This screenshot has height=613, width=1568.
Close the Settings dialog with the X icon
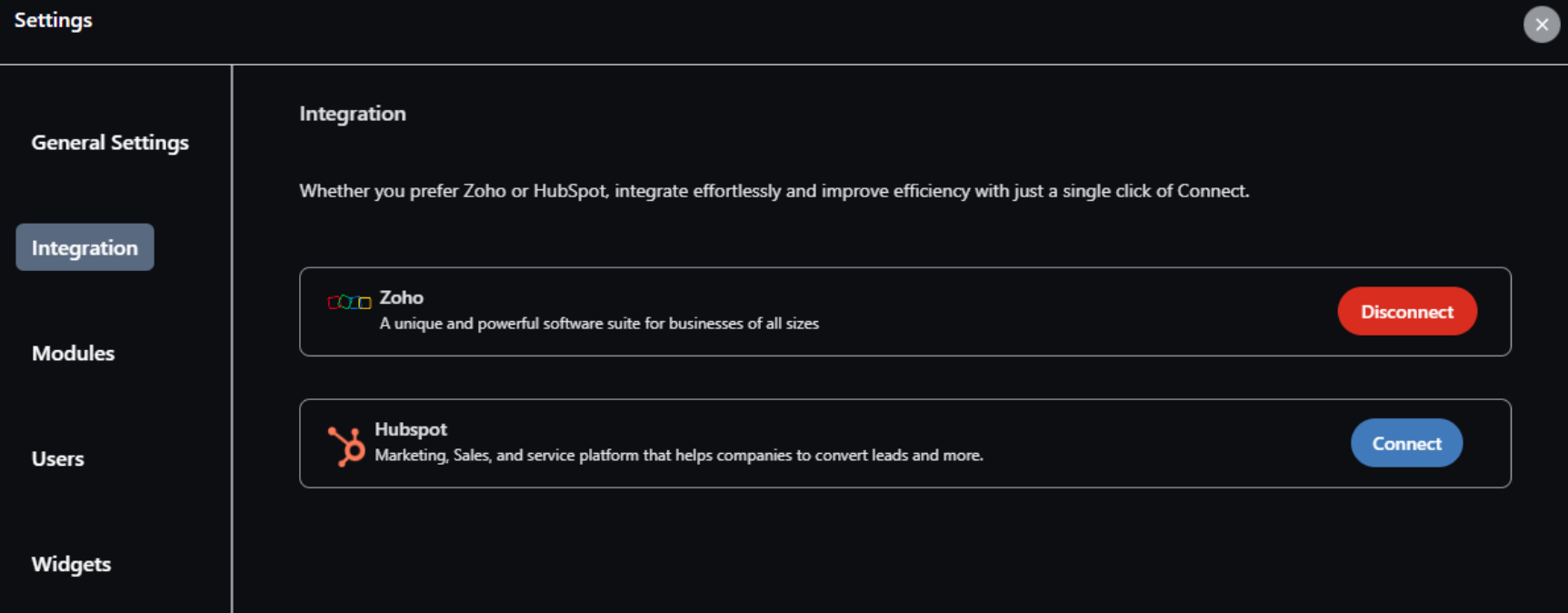1542,25
